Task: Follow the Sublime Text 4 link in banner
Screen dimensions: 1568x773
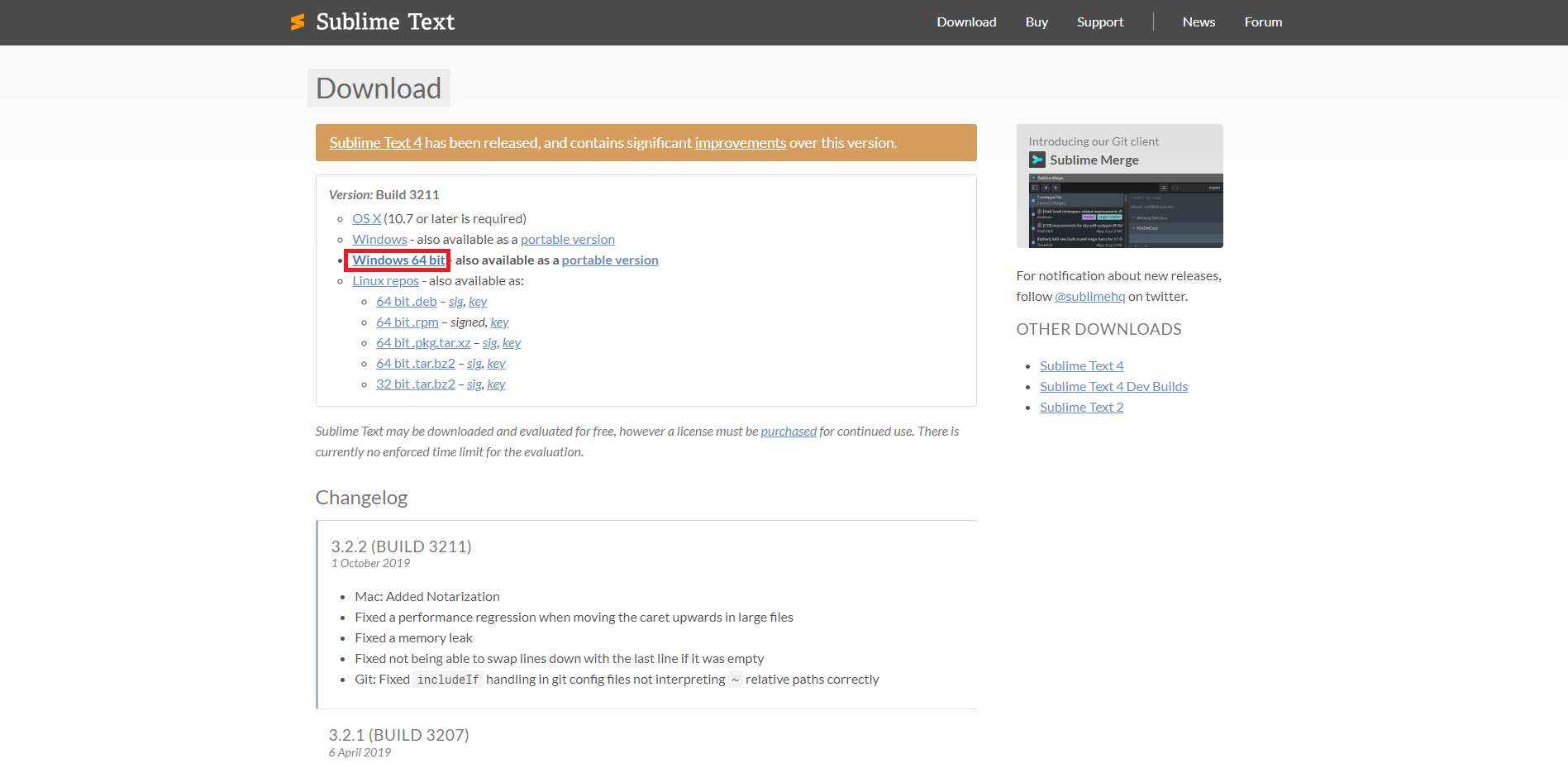Action: [x=375, y=143]
